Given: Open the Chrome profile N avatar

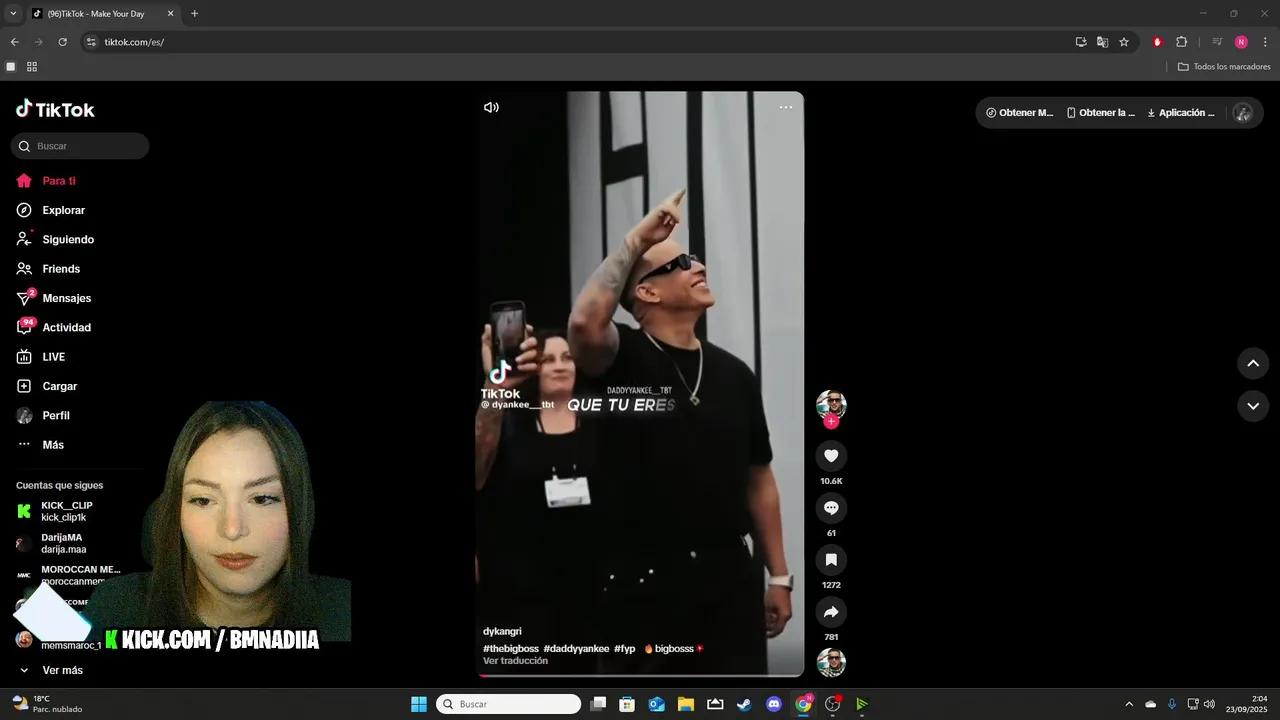Looking at the screenshot, I should pyautogui.click(x=1241, y=42).
